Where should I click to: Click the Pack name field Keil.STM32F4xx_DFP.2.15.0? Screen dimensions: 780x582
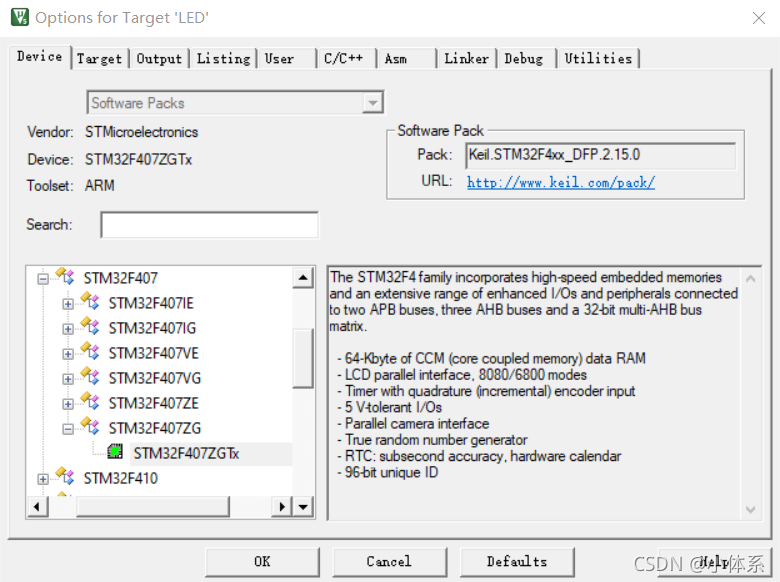coord(600,155)
